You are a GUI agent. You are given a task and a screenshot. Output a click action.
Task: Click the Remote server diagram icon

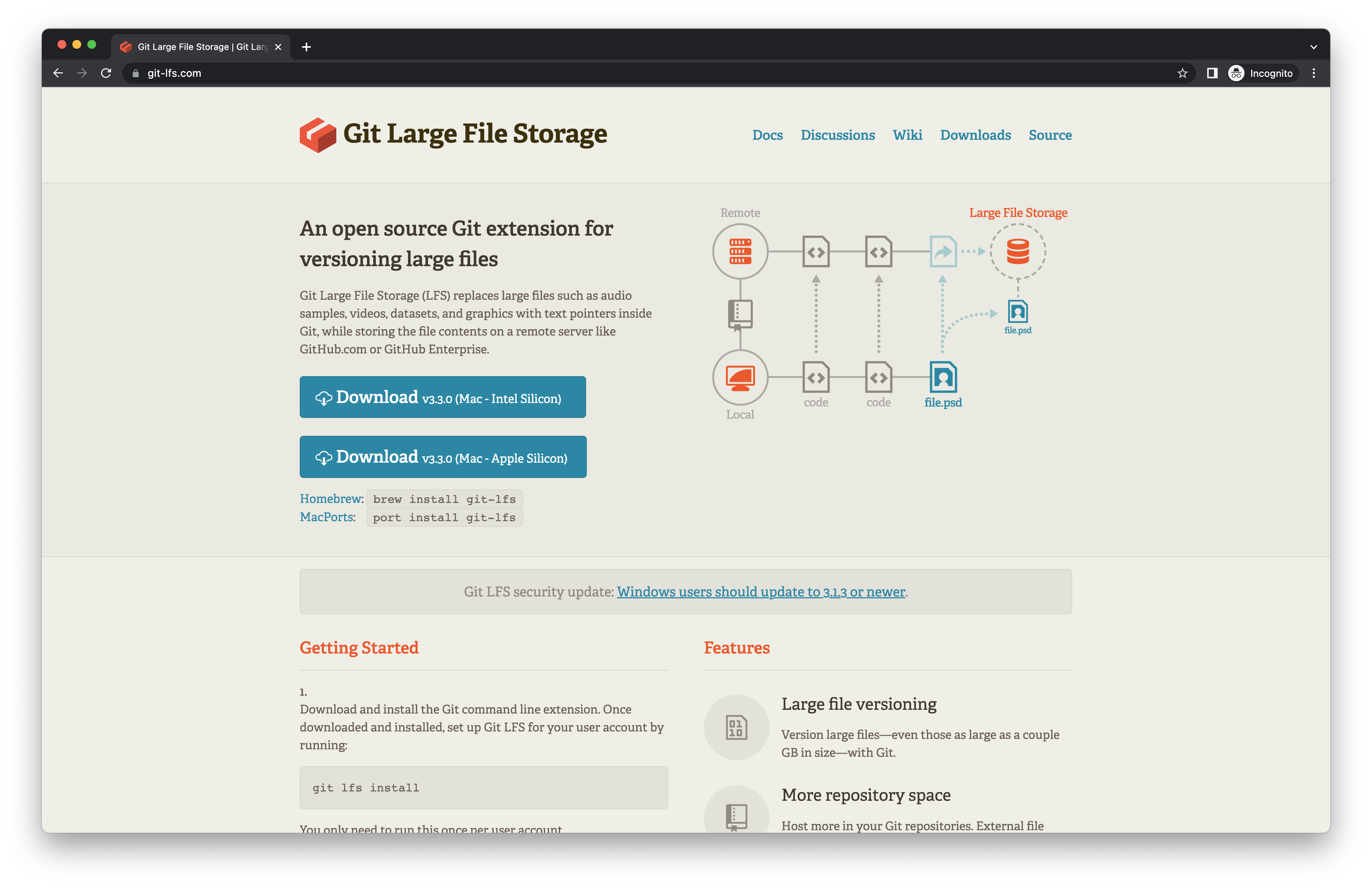740,251
